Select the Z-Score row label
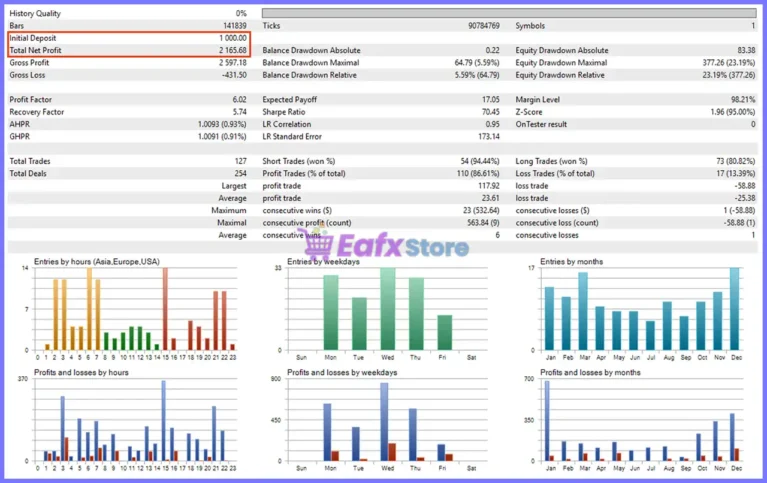The image size is (767, 483). [x=529, y=112]
